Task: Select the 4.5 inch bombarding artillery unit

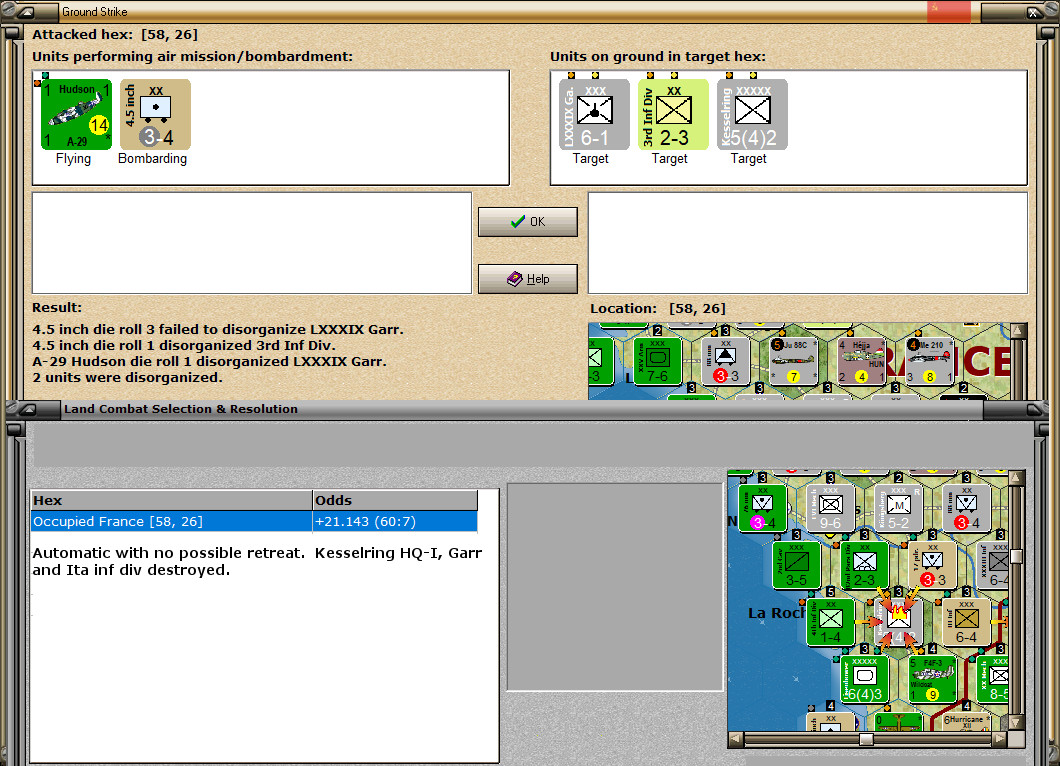Action: coord(155,114)
